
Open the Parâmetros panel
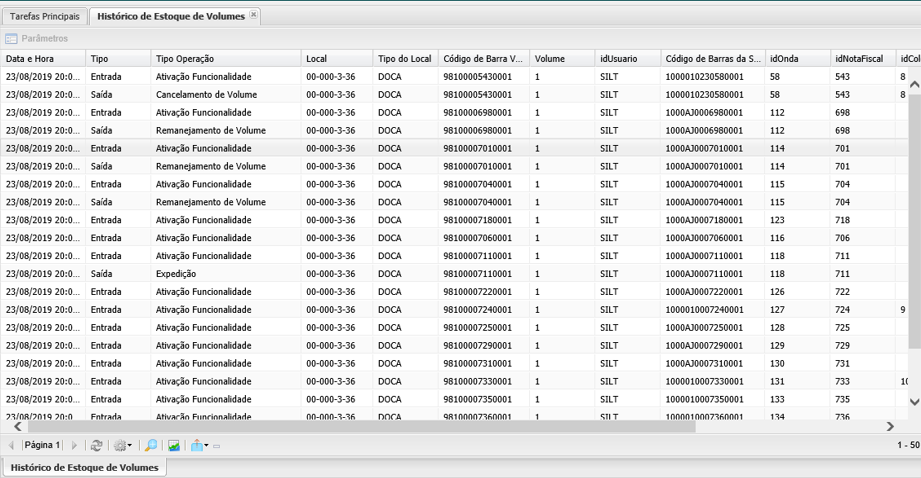36,38
